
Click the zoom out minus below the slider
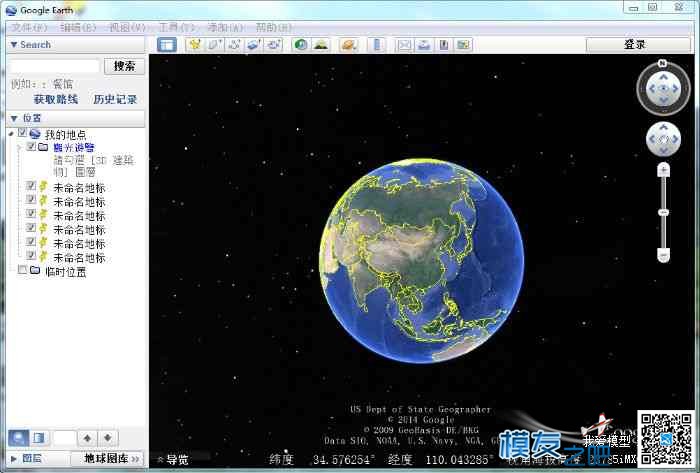click(x=663, y=256)
